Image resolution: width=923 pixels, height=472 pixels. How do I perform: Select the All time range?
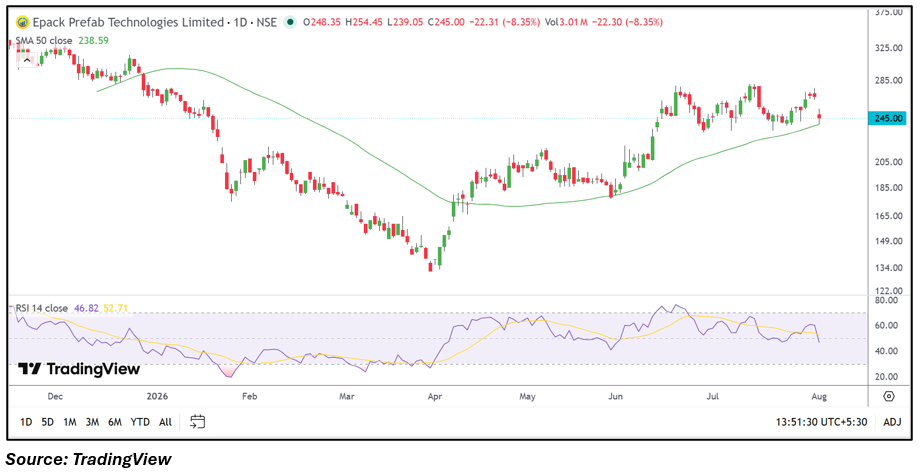(165, 422)
